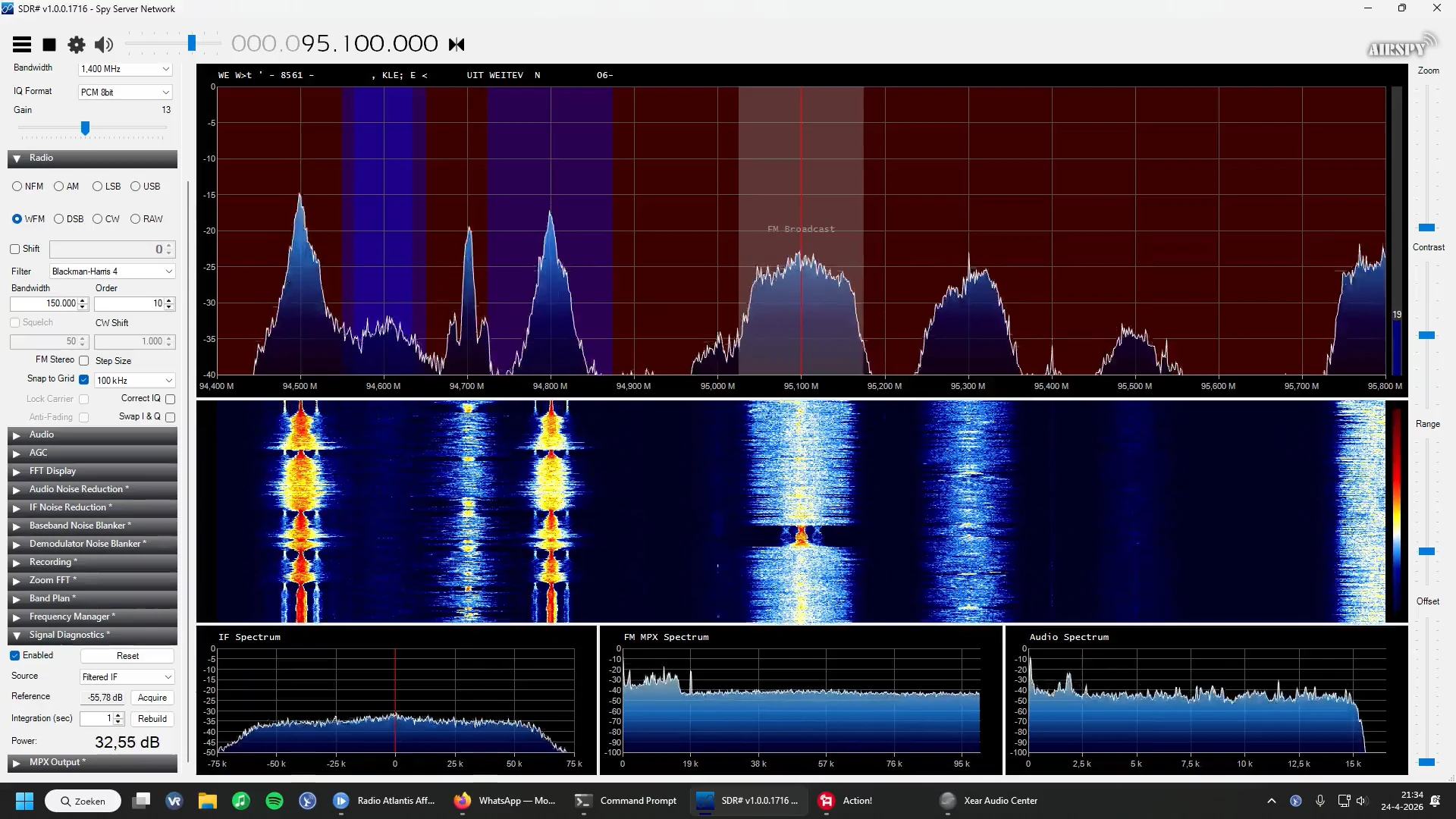The image size is (1456, 819).
Task: Open Task View in the taskbar
Action: [x=141, y=801]
